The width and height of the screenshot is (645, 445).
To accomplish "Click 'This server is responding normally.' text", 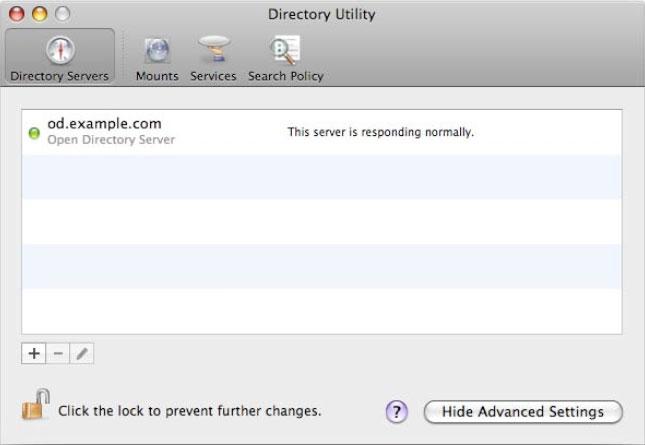I will (381, 132).
